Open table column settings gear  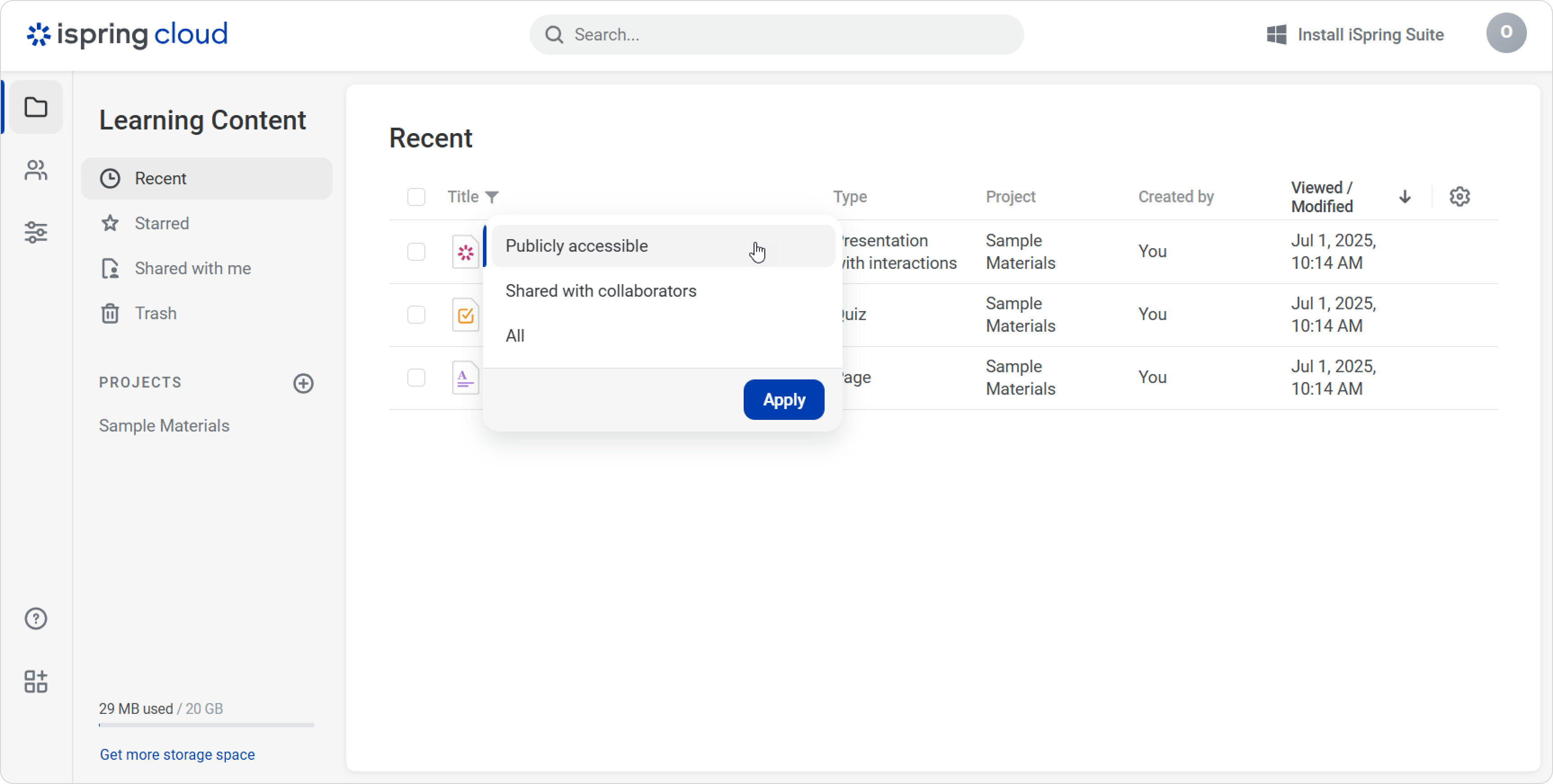(1459, 196)
